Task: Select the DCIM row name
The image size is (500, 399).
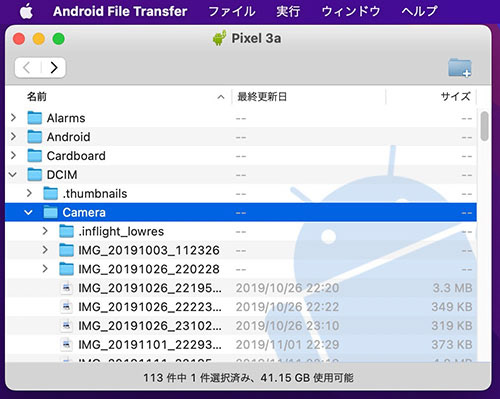Action: click(62, 175)
